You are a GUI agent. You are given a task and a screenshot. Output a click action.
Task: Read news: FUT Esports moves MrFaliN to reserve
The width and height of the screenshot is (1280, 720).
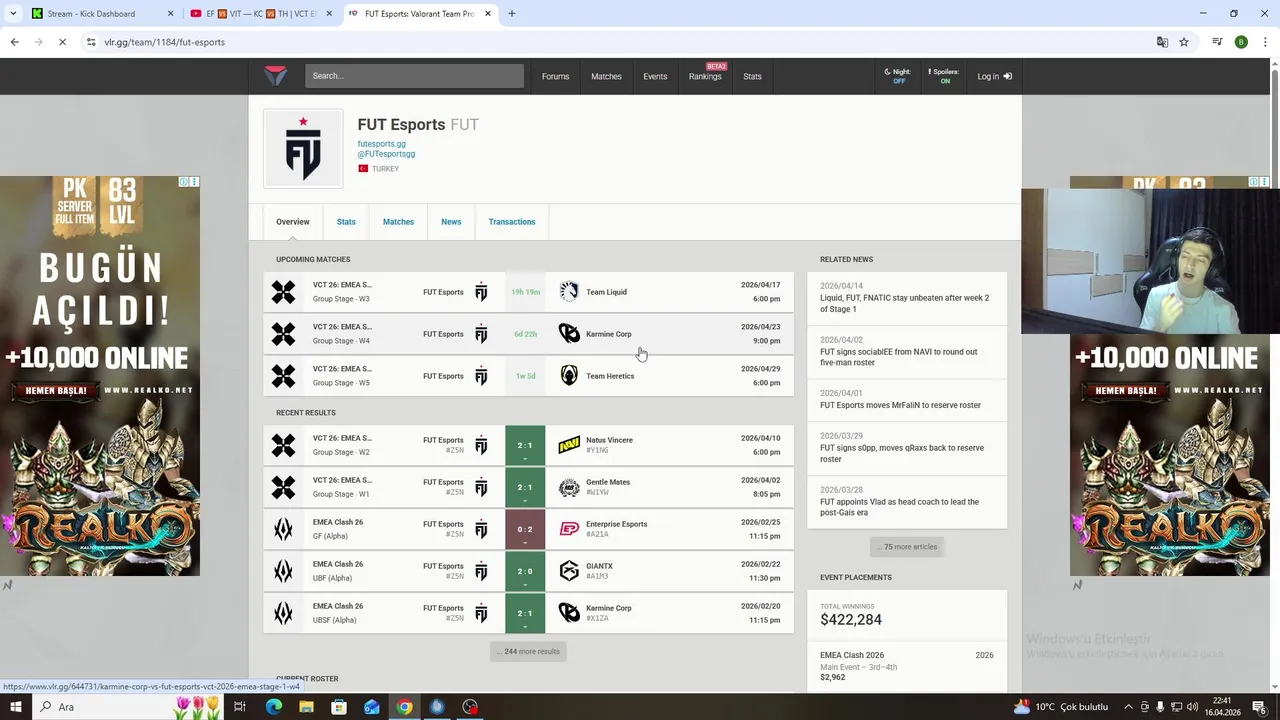click(907, 400)
